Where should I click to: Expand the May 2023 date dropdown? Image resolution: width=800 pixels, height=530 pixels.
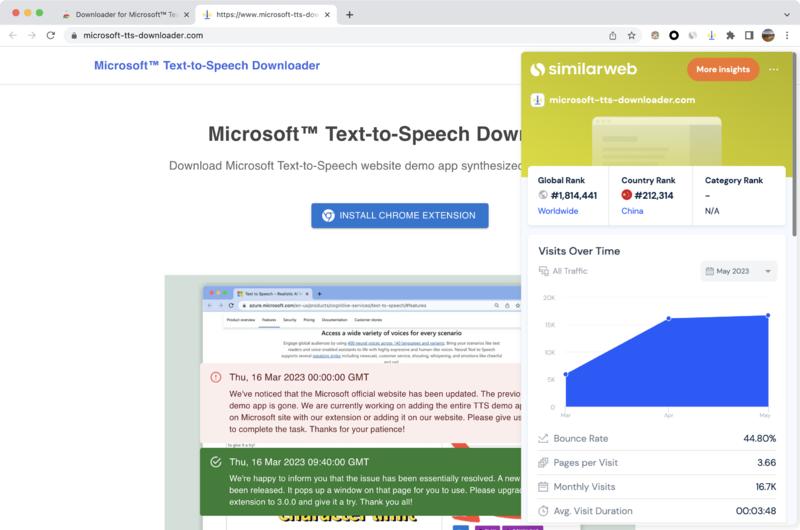(740, 271)
